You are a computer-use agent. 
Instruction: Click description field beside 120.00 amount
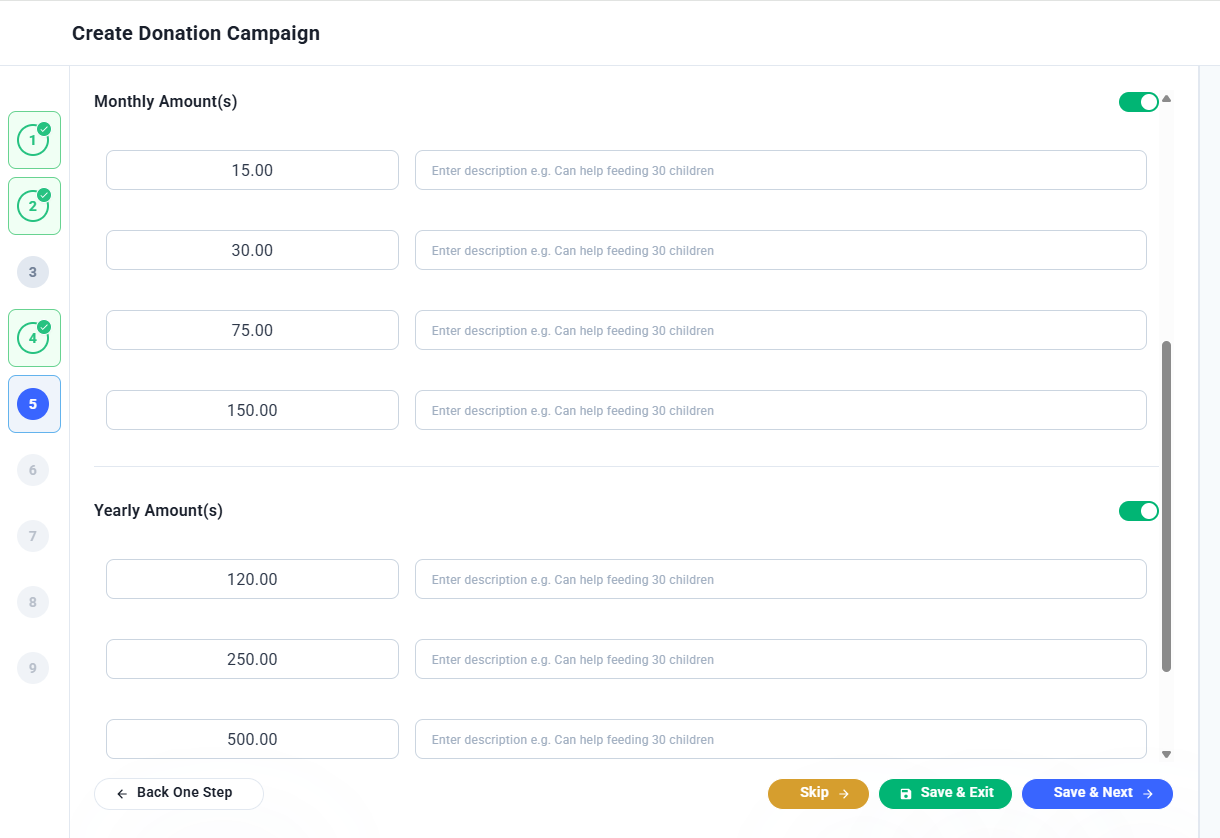(x=781, y=579)
